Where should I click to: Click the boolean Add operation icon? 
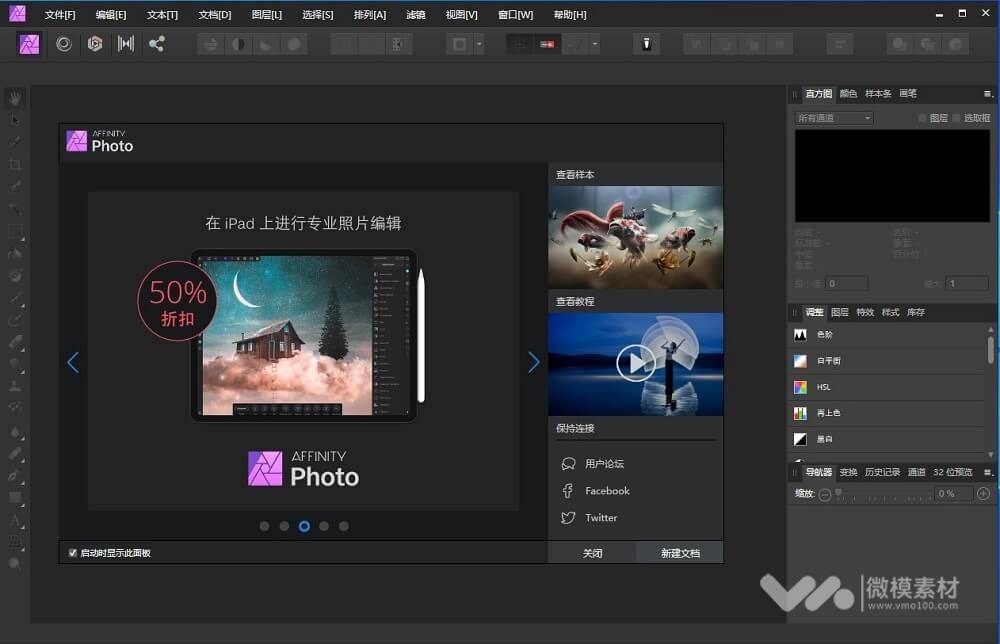click(x=900, y=44)
